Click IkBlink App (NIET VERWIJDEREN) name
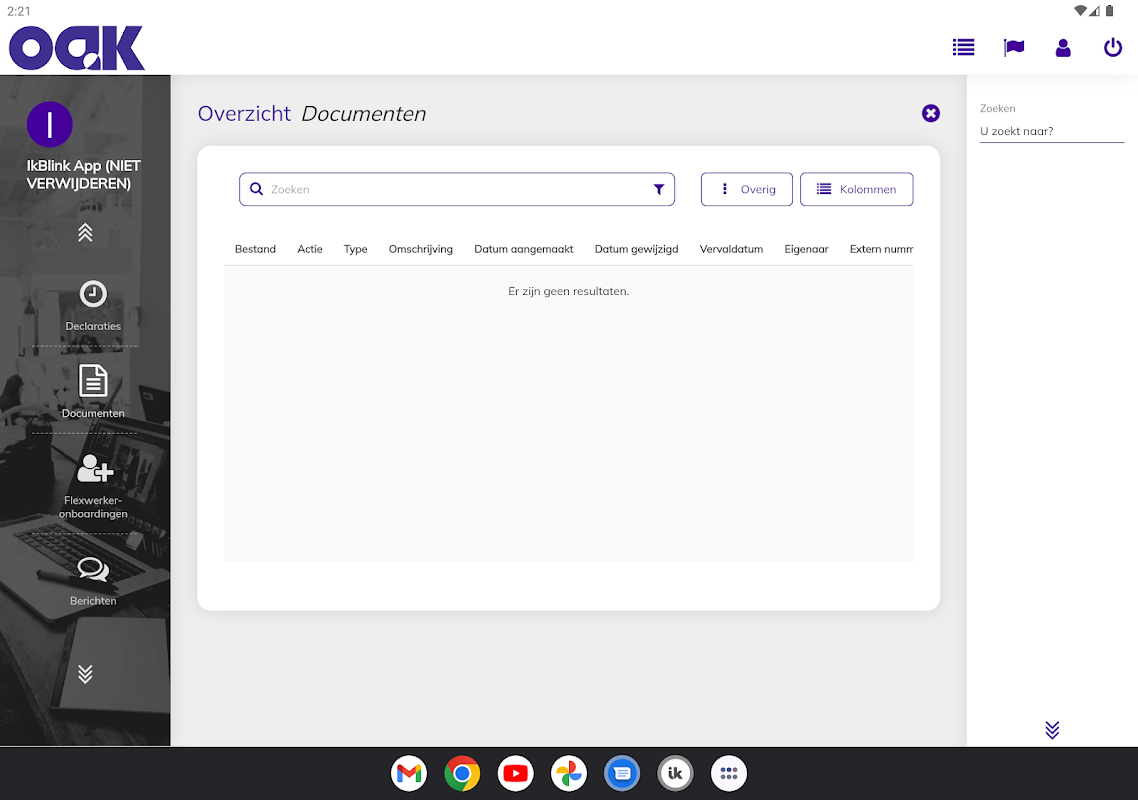1138x800 pixels. (x=83, y=175)
